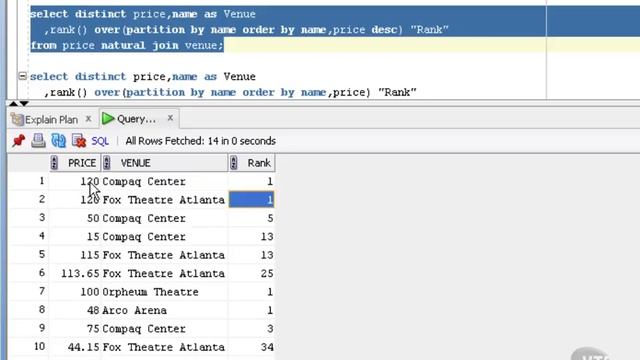Select the price 75 cell in row 9
The image size is (640, 360).
click(x=75, y=328)
